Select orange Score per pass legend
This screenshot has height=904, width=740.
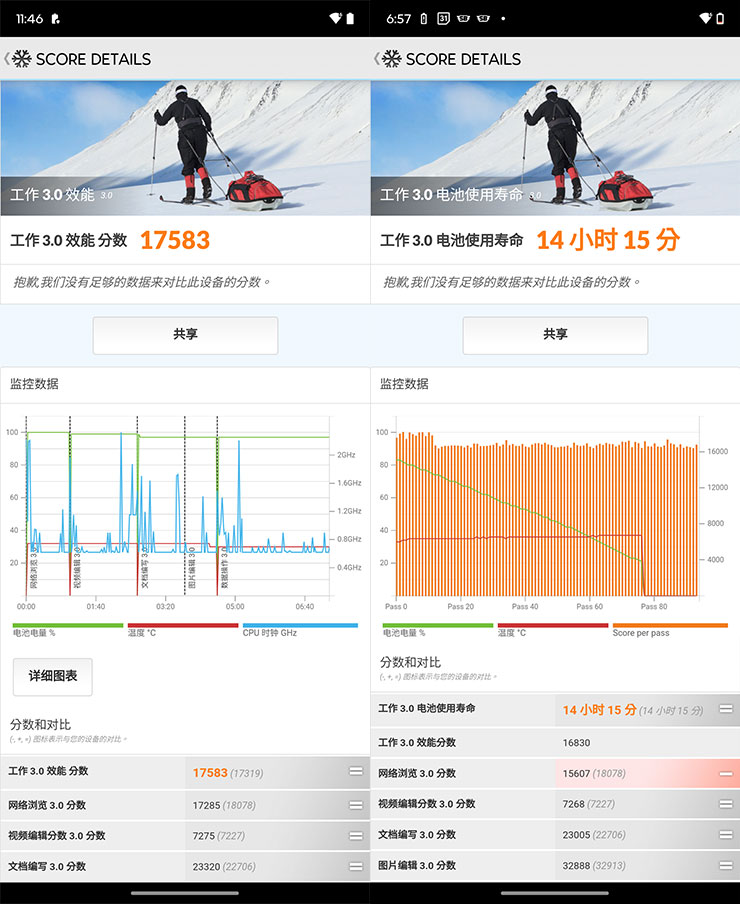pyautogui.click(x=670, y=630)
